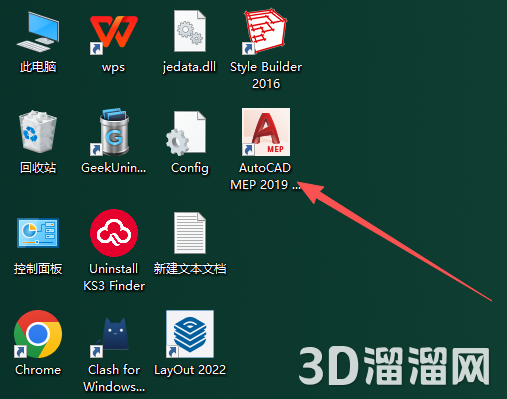
Task: Click the "LayOut 2022" label text
Action: pyautogui.click(x=190, y=370)
